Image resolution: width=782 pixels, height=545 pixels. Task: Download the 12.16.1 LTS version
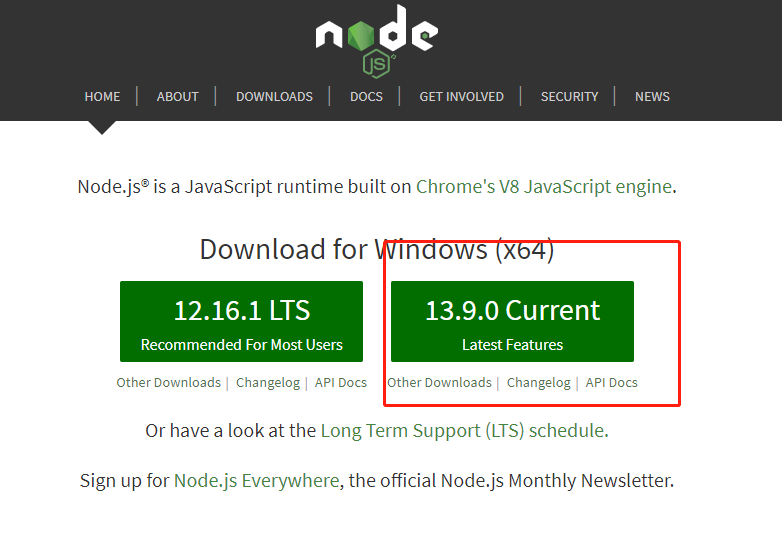[241, 321]
